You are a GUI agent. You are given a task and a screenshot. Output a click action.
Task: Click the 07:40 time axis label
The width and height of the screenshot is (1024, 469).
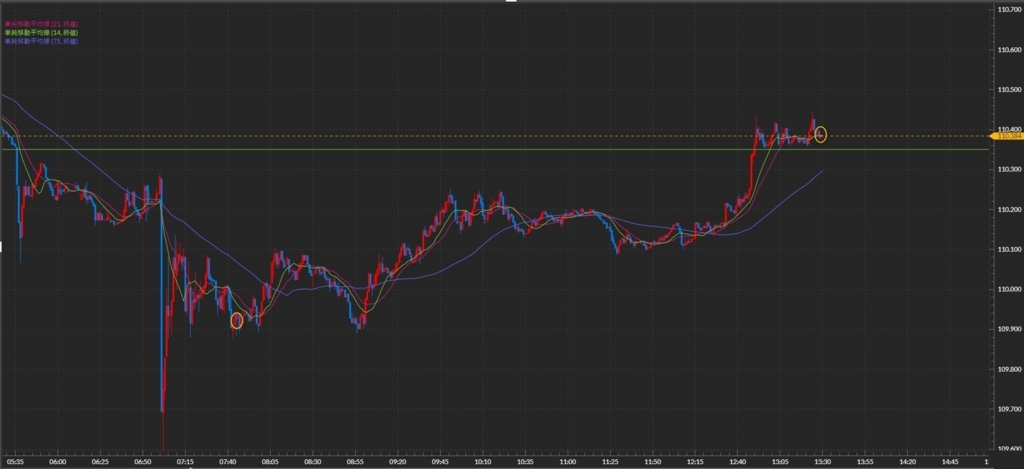pos(227,461)
